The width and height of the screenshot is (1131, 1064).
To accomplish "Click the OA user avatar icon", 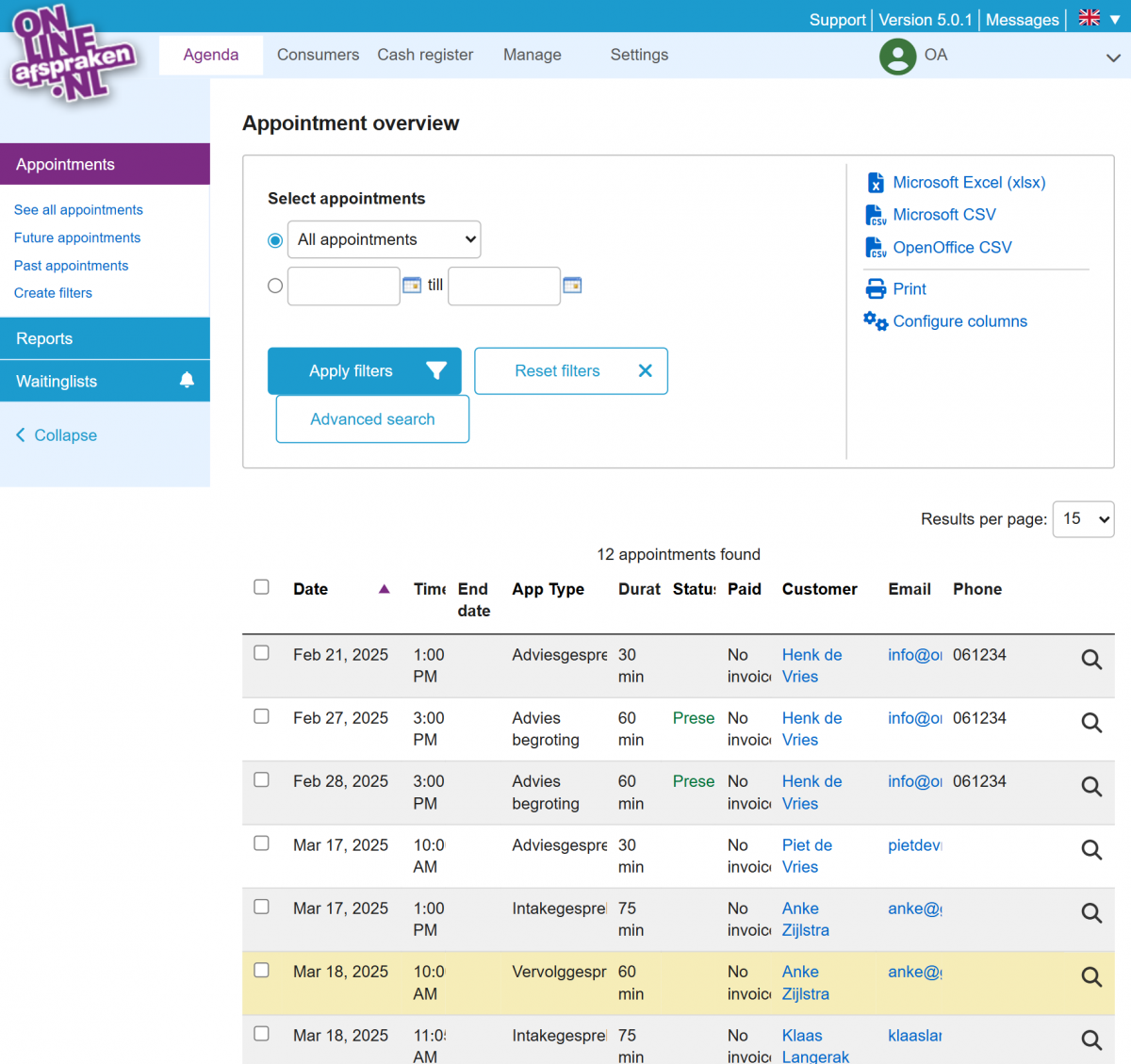I will click(x=897, y=57).
